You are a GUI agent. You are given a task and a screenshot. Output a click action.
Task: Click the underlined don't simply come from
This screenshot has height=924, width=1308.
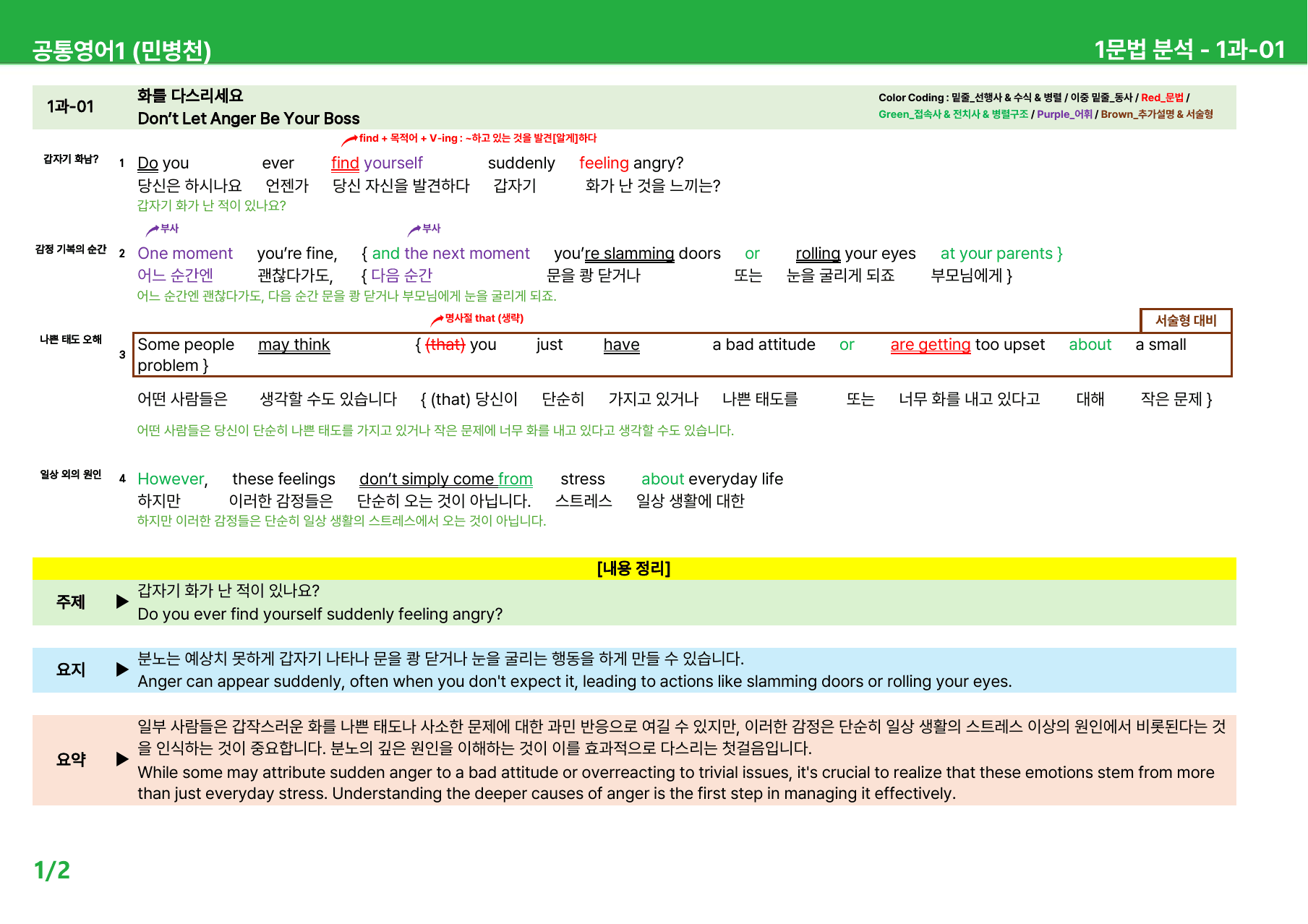(x=446, y=479)
